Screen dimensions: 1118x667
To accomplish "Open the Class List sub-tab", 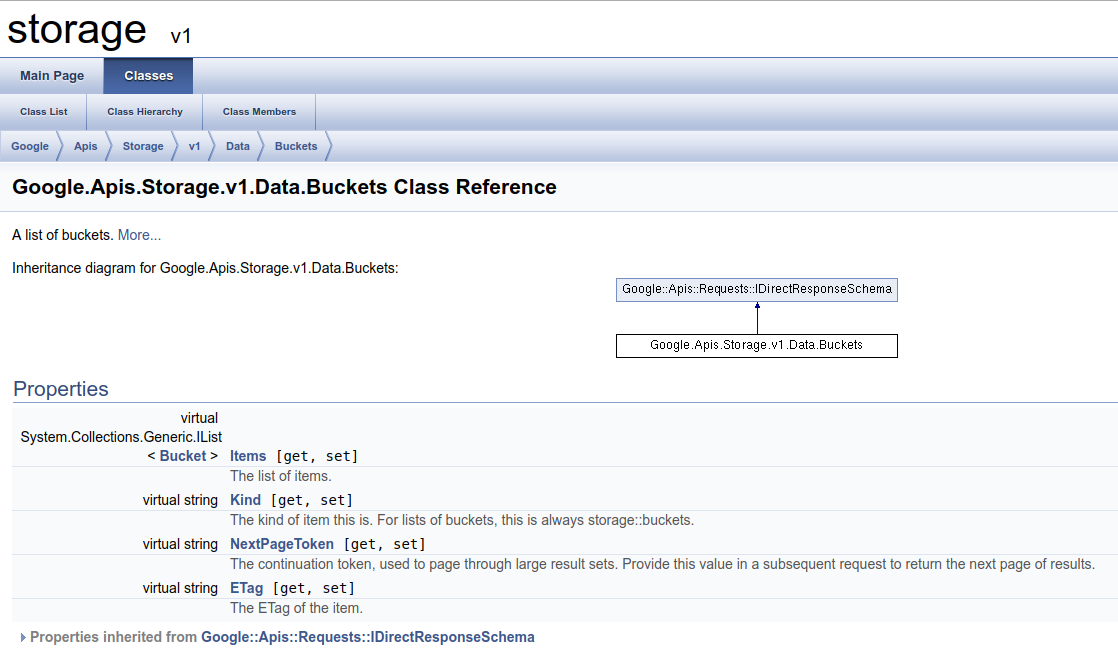I will (x=43, y=112).
